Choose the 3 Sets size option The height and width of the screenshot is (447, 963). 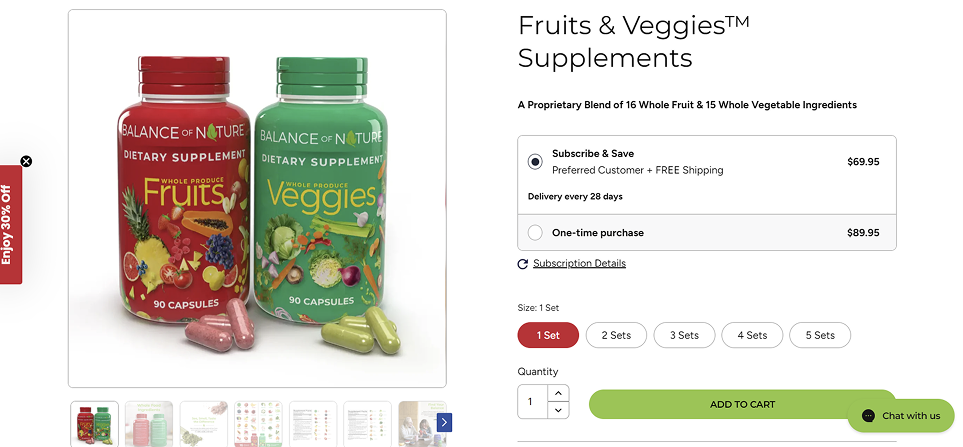pyautogui.click(x=684, y=335)
